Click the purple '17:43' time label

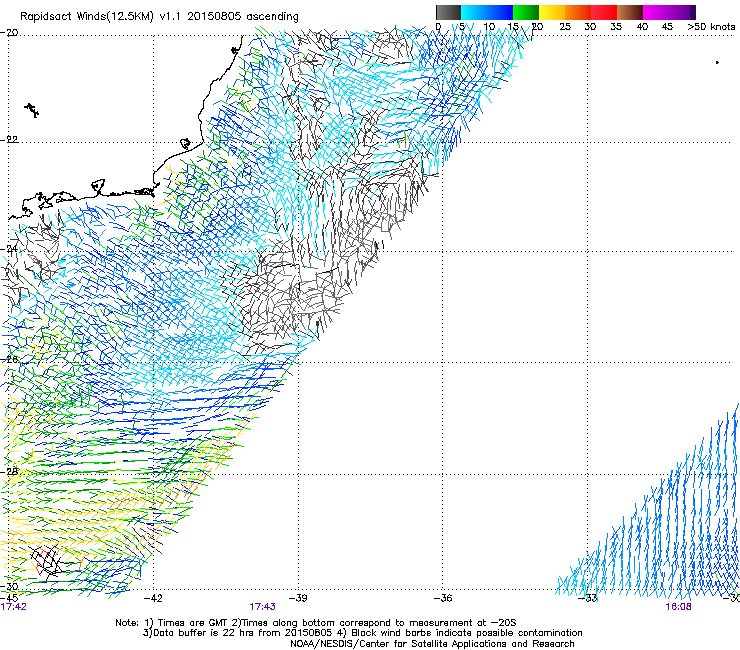coord(262,607)
